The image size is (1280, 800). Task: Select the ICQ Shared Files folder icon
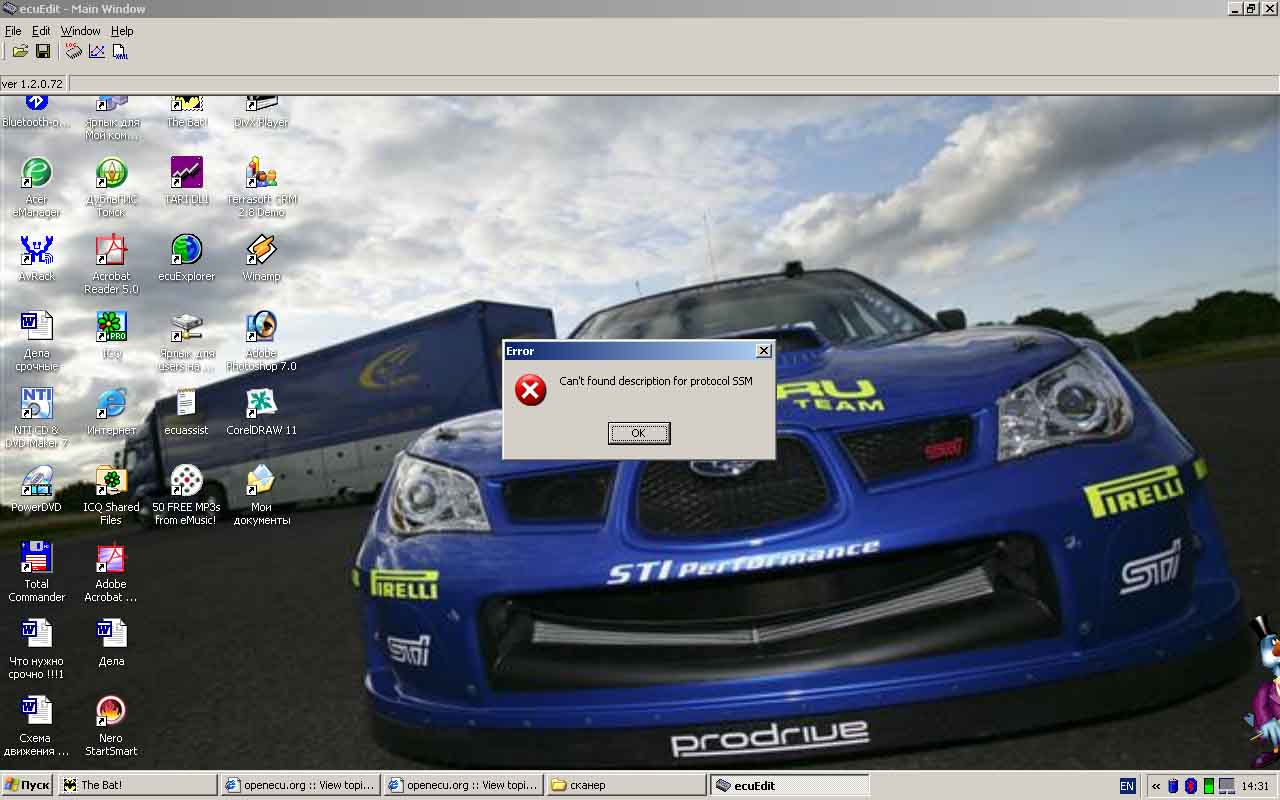[111, 495]
